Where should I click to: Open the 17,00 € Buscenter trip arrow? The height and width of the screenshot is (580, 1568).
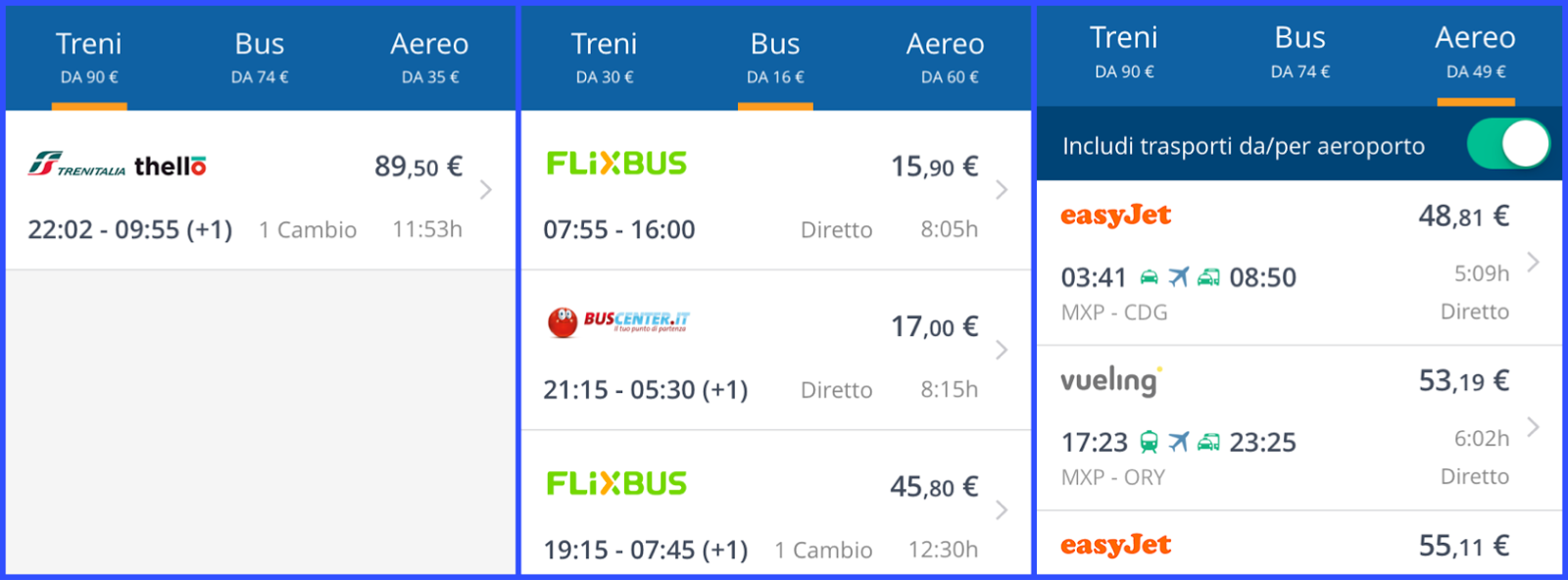pyautogui.click(x=1002, y=350)
